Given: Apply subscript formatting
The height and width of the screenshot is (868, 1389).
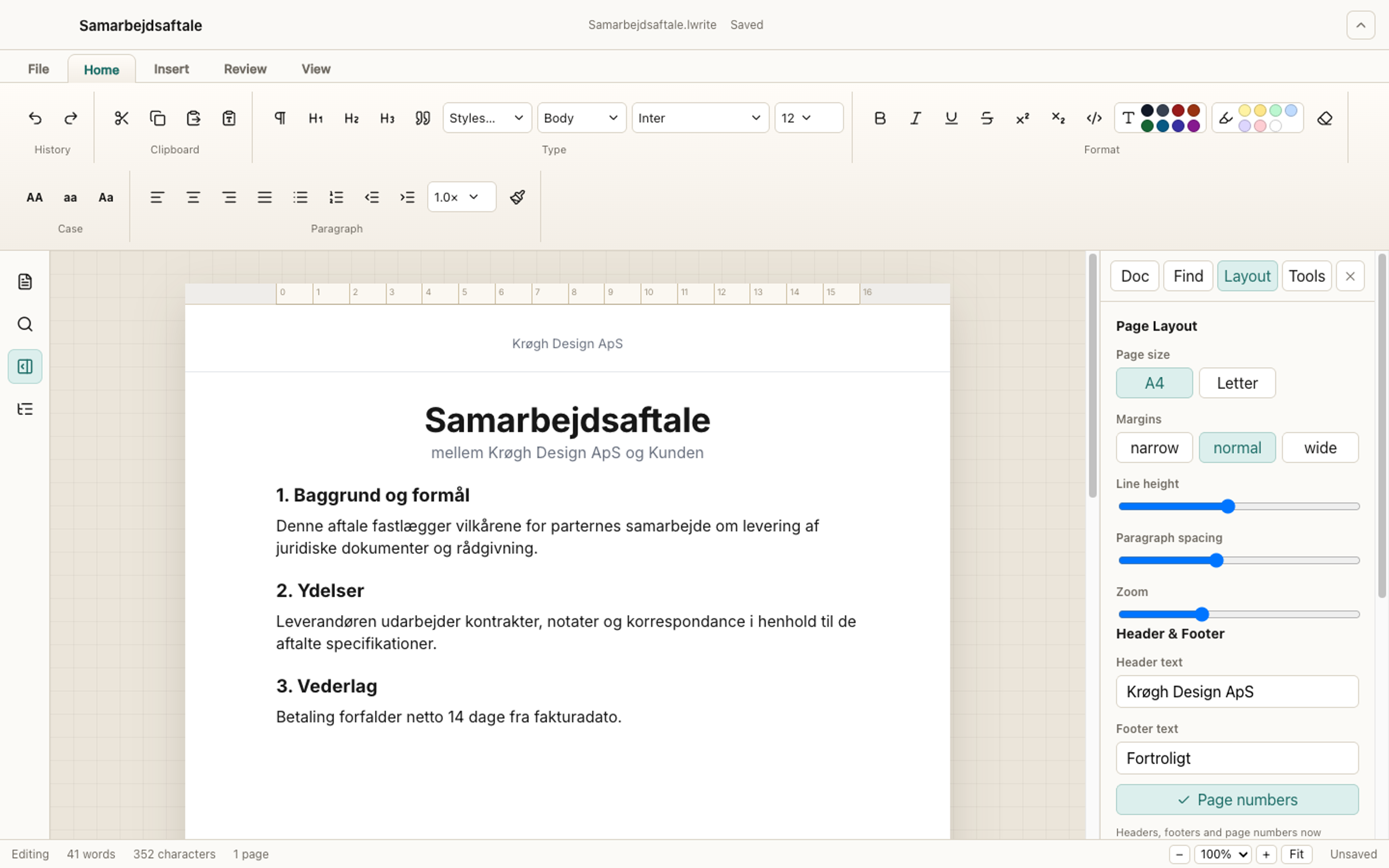Looking at the screenshot, I should [x=1059, y=118].
